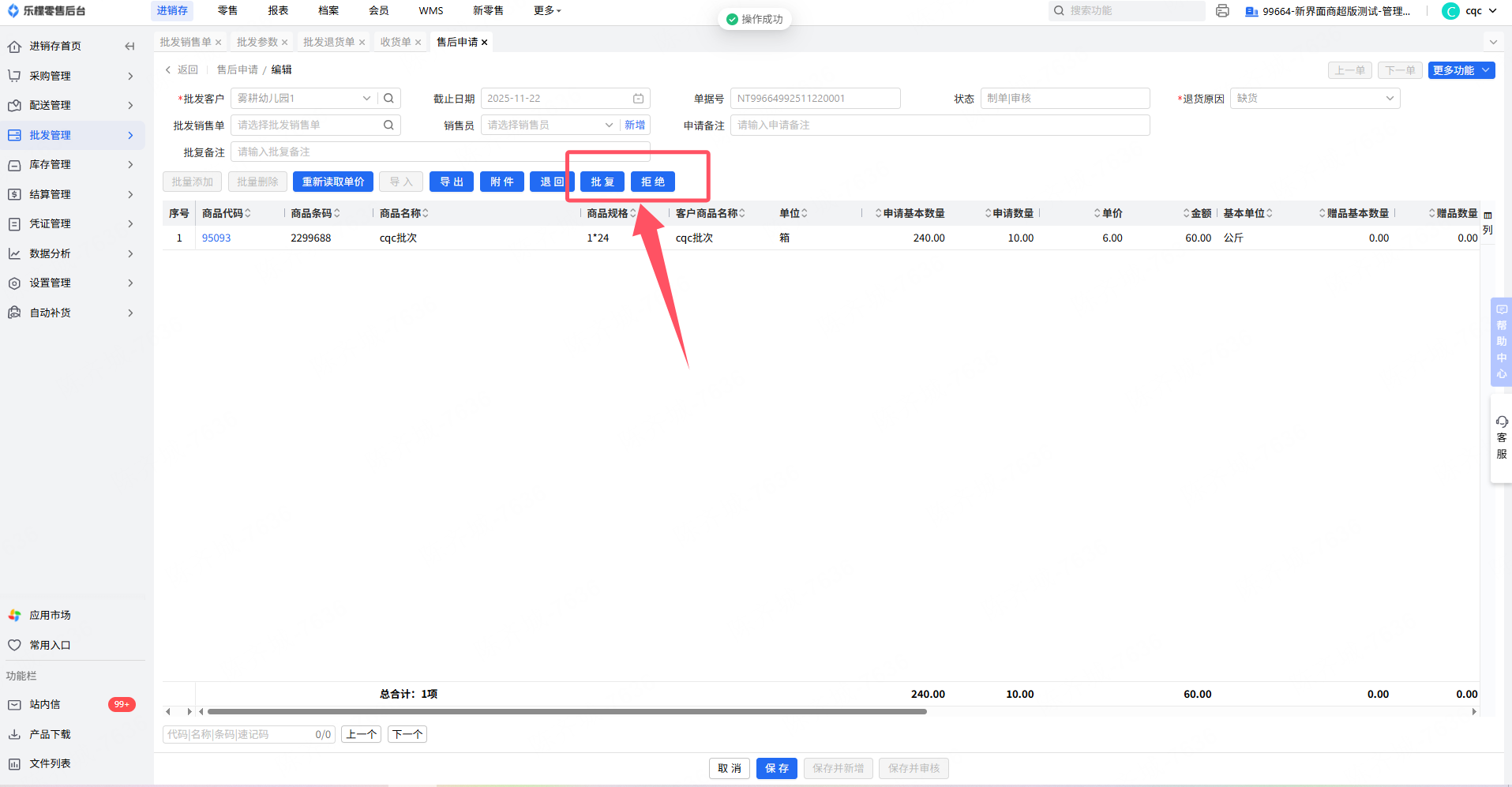1512x787 pixels.
Task: Collapse the sidebar with the fold icon
Action: 130,47
